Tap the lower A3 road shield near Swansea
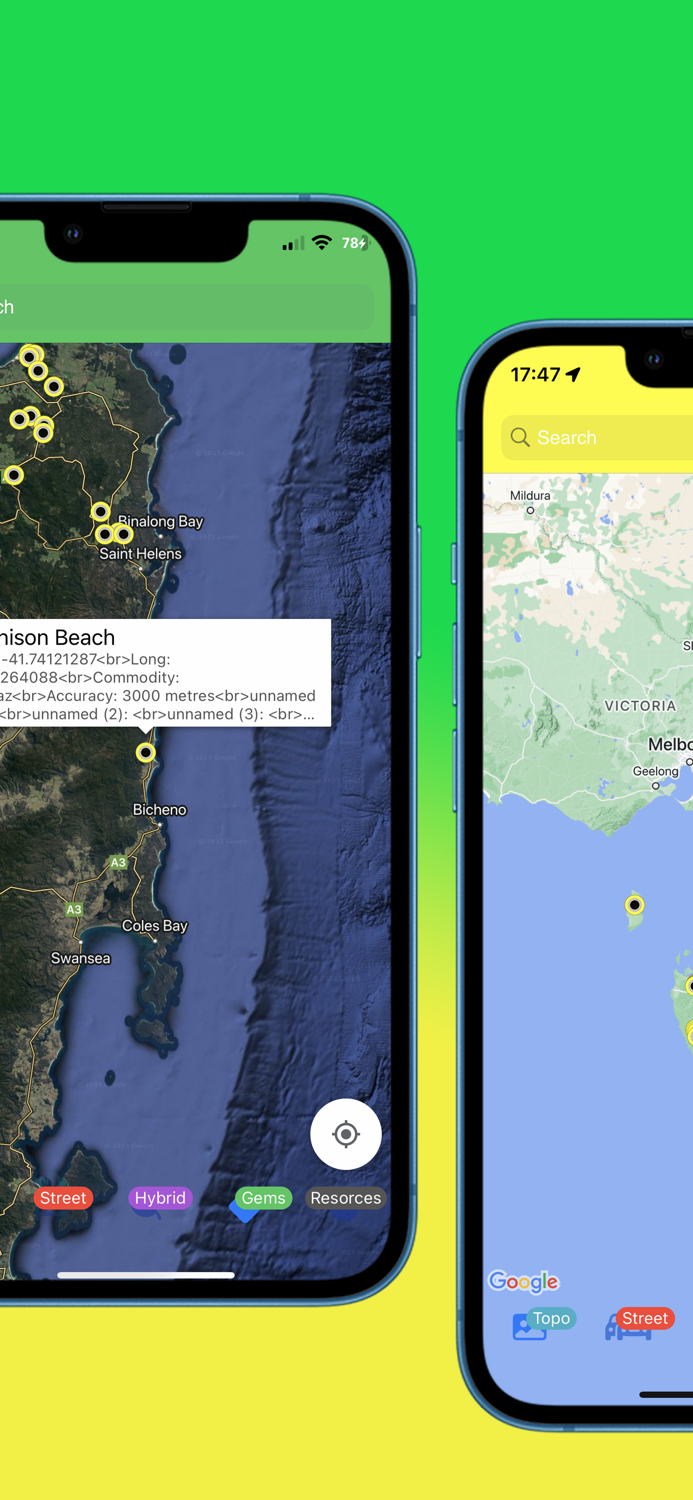 74,910
